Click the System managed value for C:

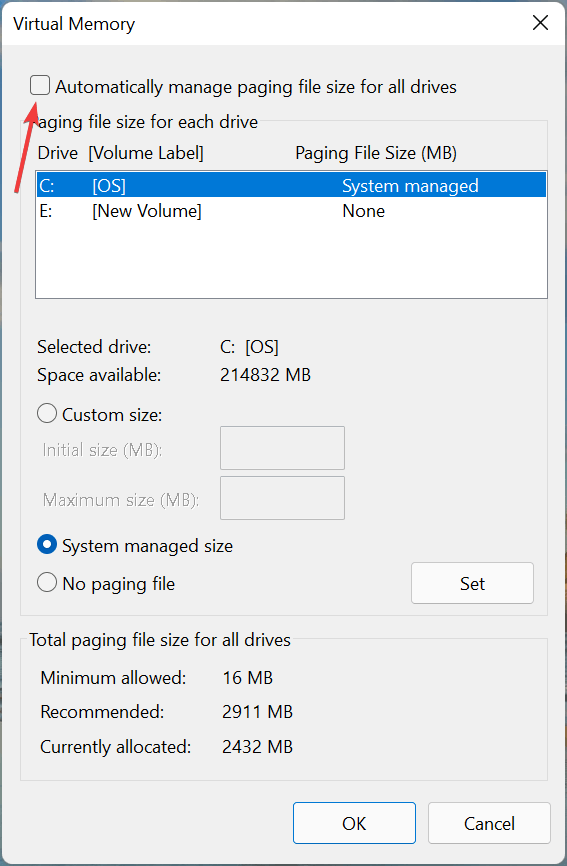tap(410, 186)
